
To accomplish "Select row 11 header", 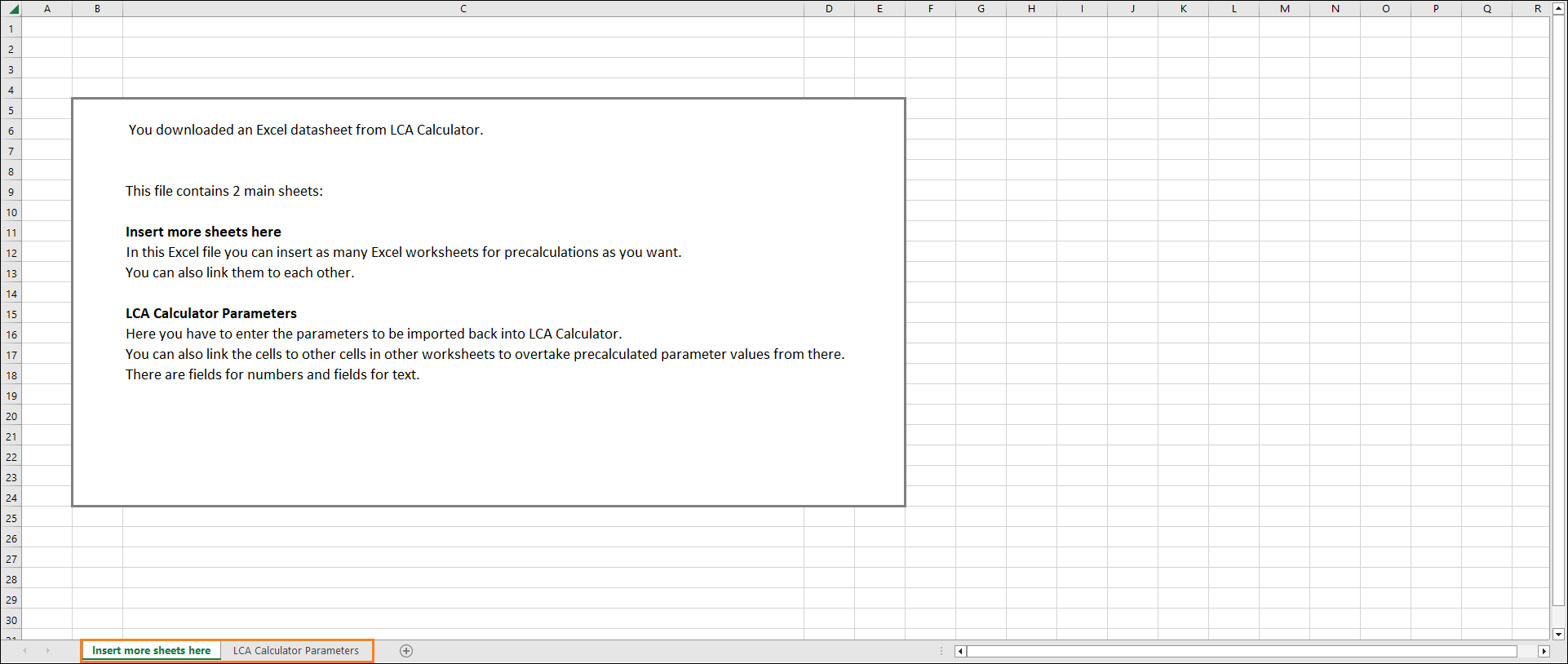I will pos(11,232).
